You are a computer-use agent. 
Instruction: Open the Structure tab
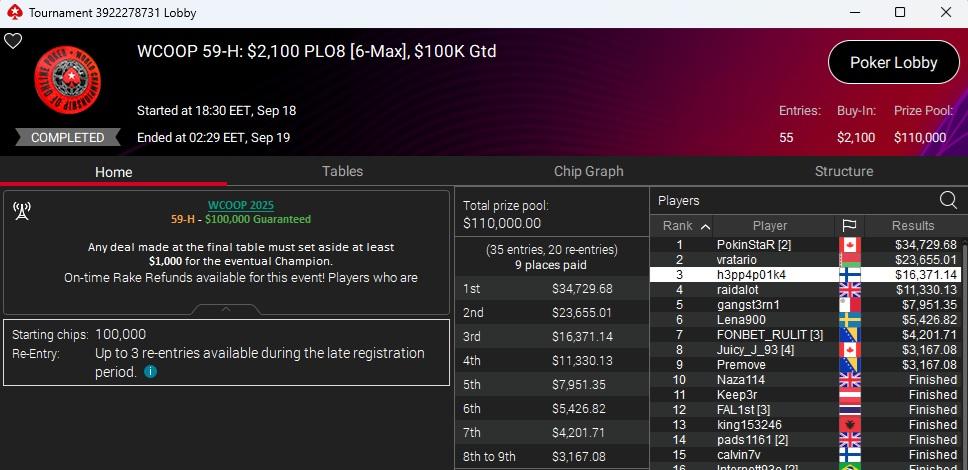843,171
